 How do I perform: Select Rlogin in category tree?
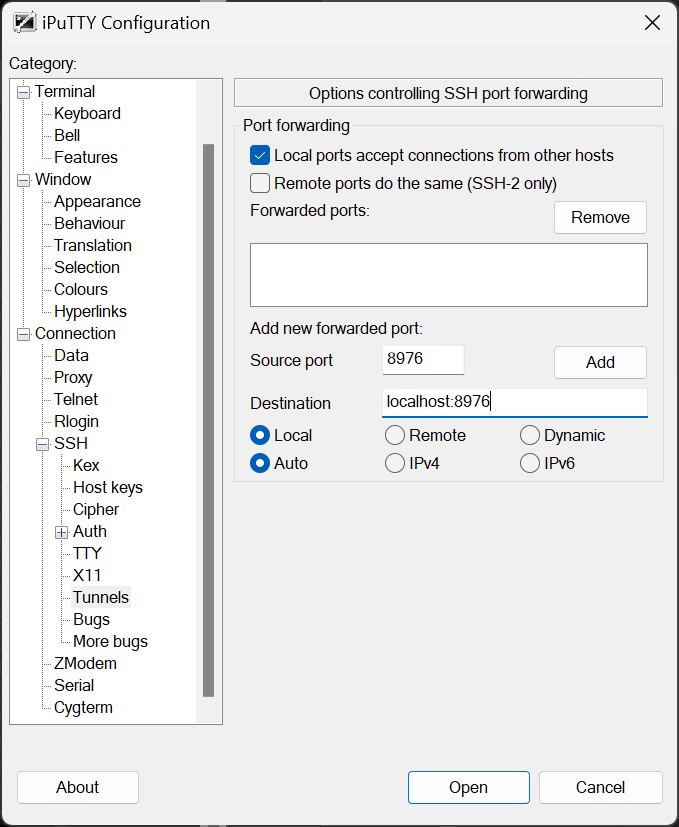pyautogui.click(x=76, y=421)
